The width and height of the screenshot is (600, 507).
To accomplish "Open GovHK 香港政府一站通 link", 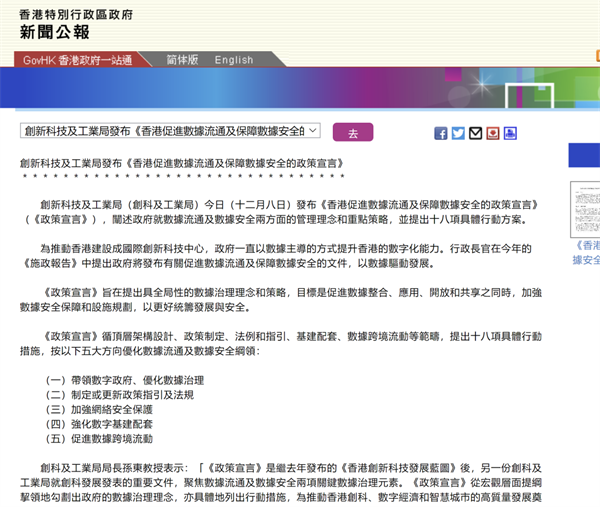I will tap(78, 60).
